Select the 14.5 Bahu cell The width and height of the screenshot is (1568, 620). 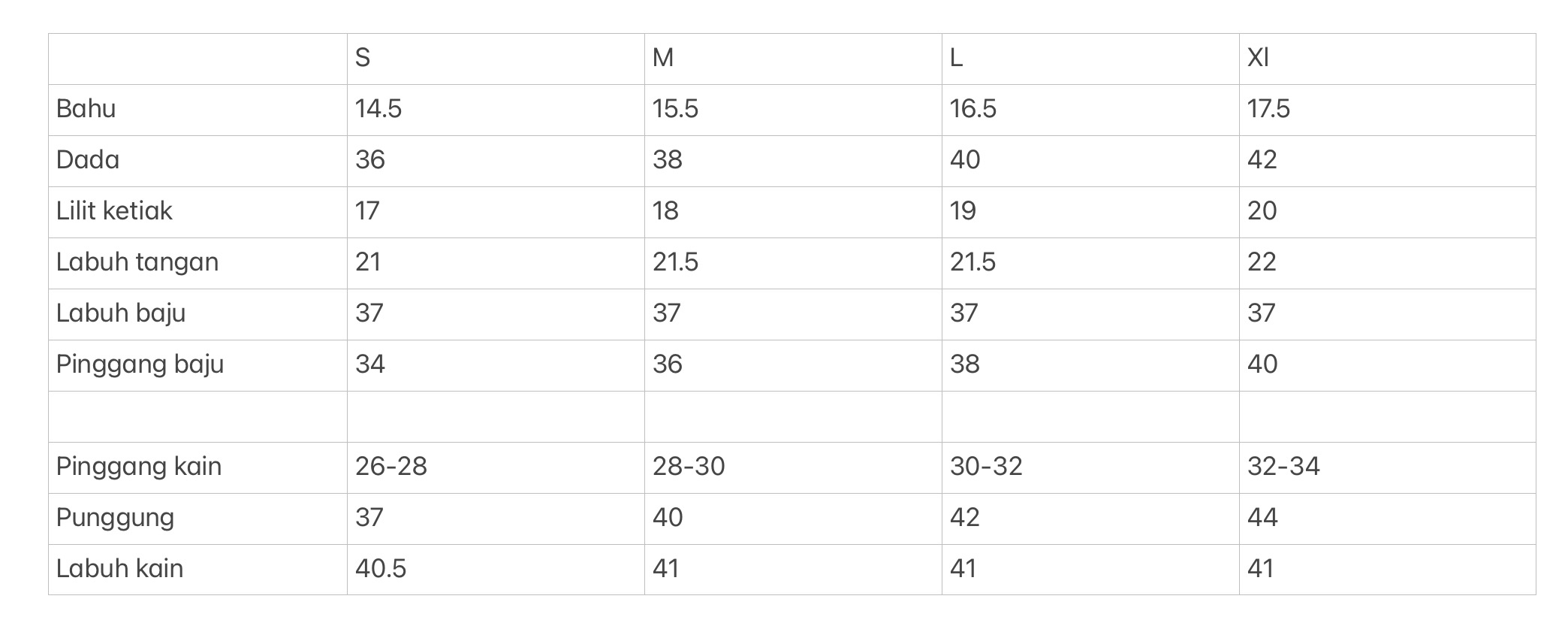point(378,109)
